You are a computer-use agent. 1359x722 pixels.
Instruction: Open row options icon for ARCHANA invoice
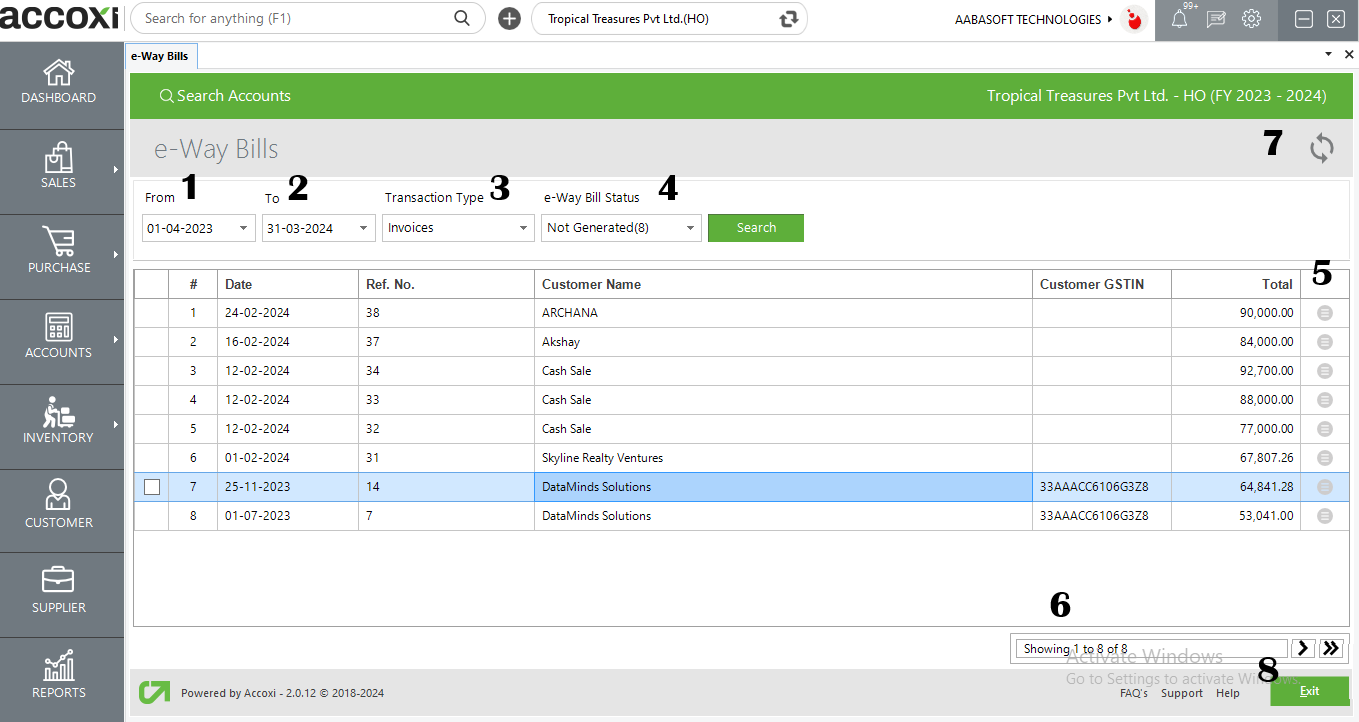point(1325,313)
